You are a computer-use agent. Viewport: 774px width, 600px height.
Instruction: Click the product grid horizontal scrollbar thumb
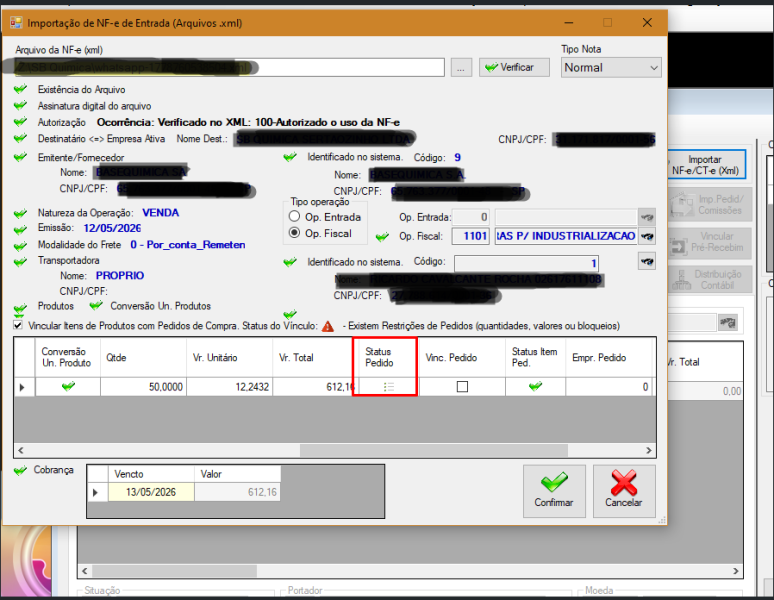point(433,450)
